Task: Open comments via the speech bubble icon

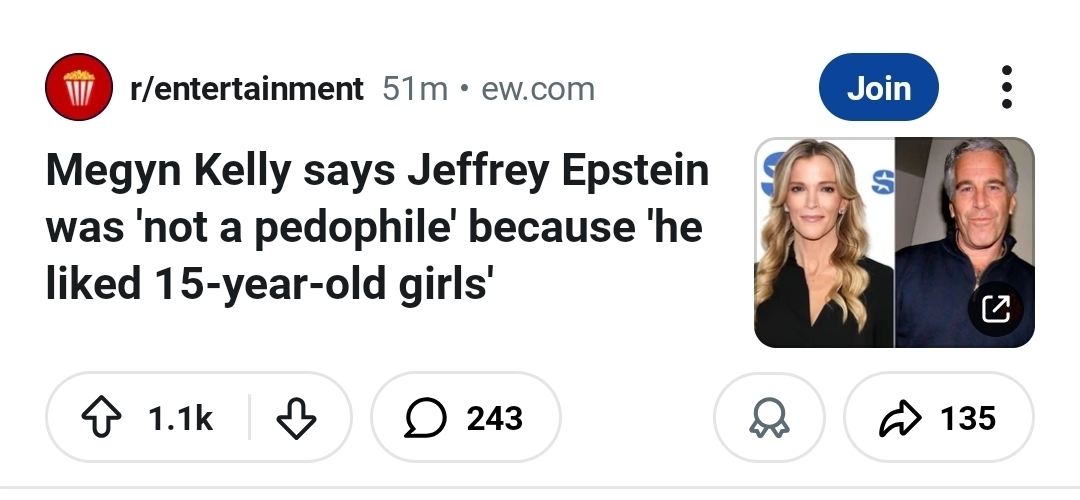Action: [424, 418]
